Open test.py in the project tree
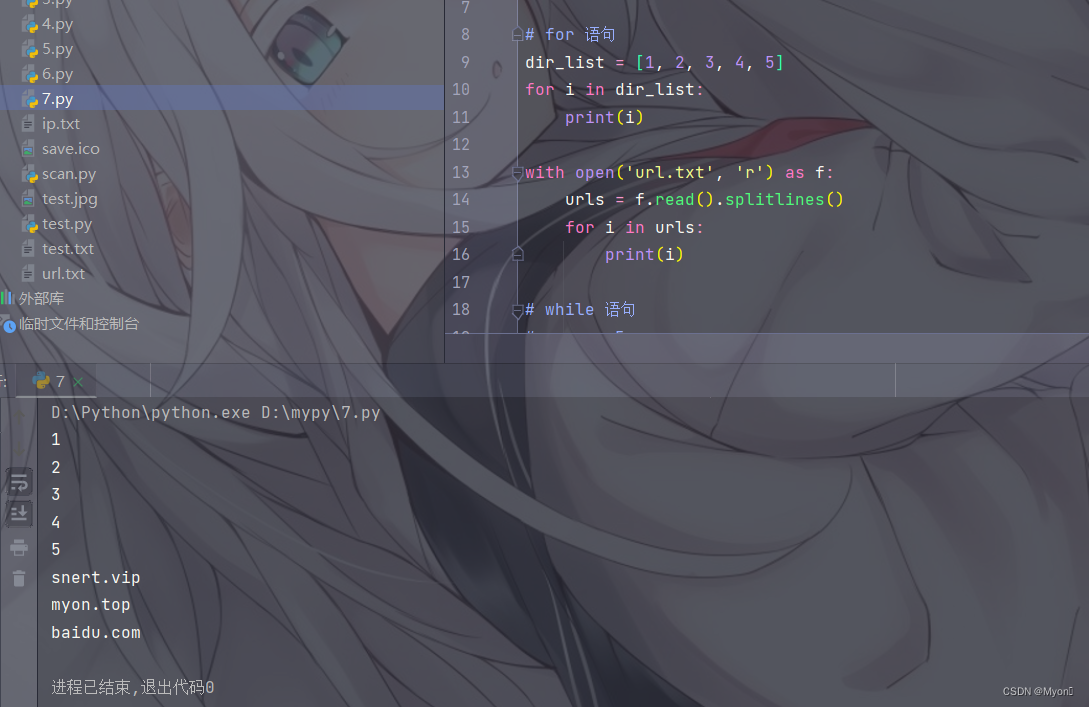Viewport: 1089px width, 707px height. 67,224
